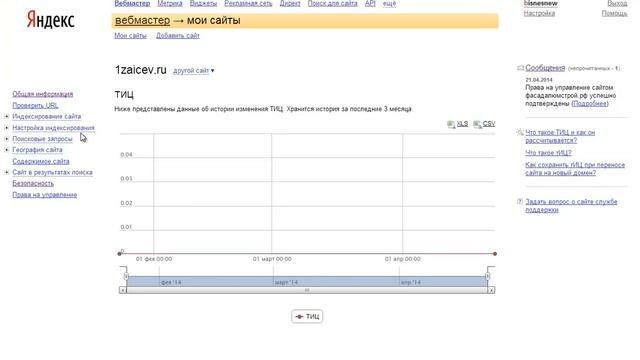640x360 pixels.
Task: Click the 1zaicev.ru site title
Action: 140,70
